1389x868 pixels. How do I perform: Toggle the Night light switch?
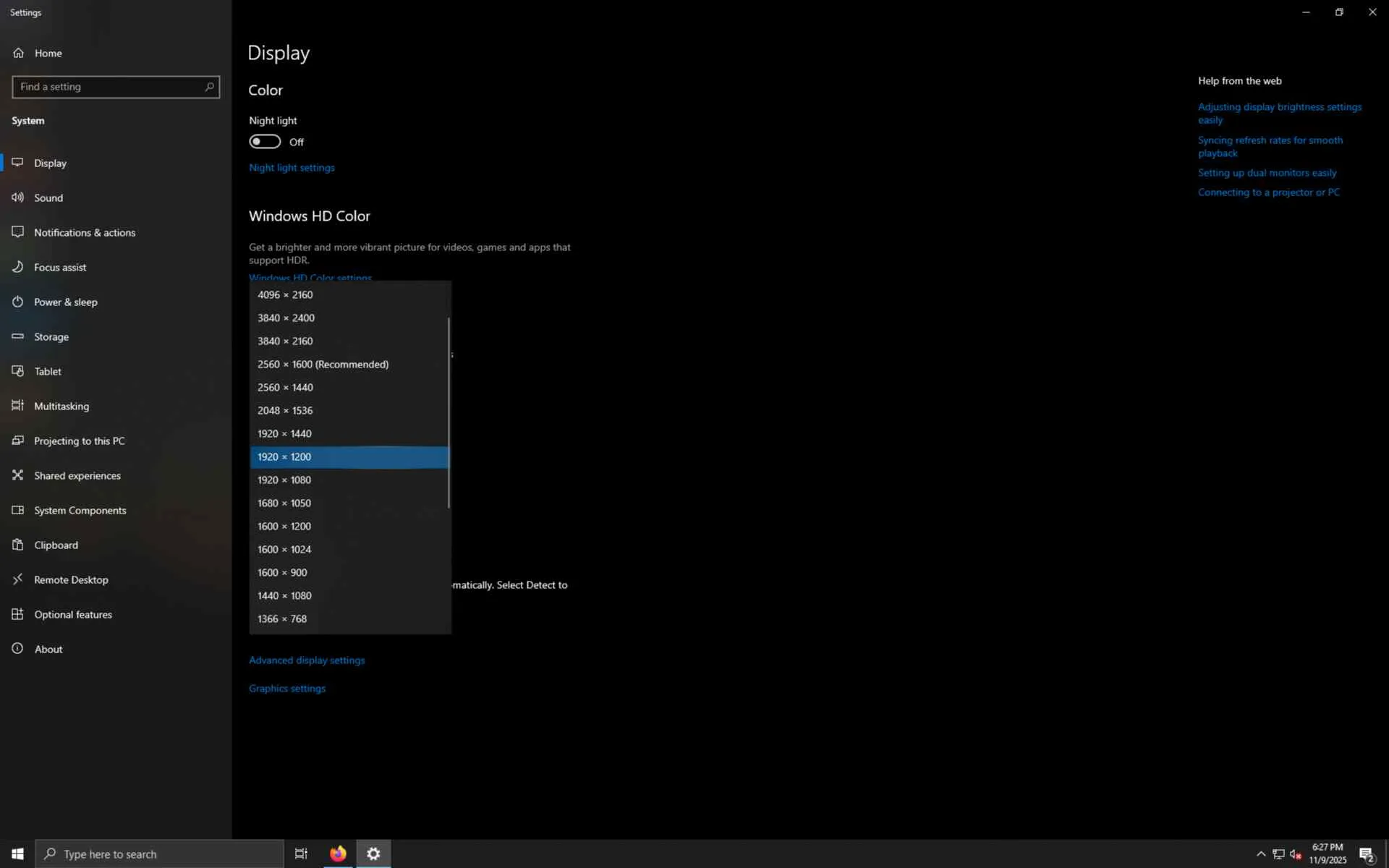(x=265, y=142)
